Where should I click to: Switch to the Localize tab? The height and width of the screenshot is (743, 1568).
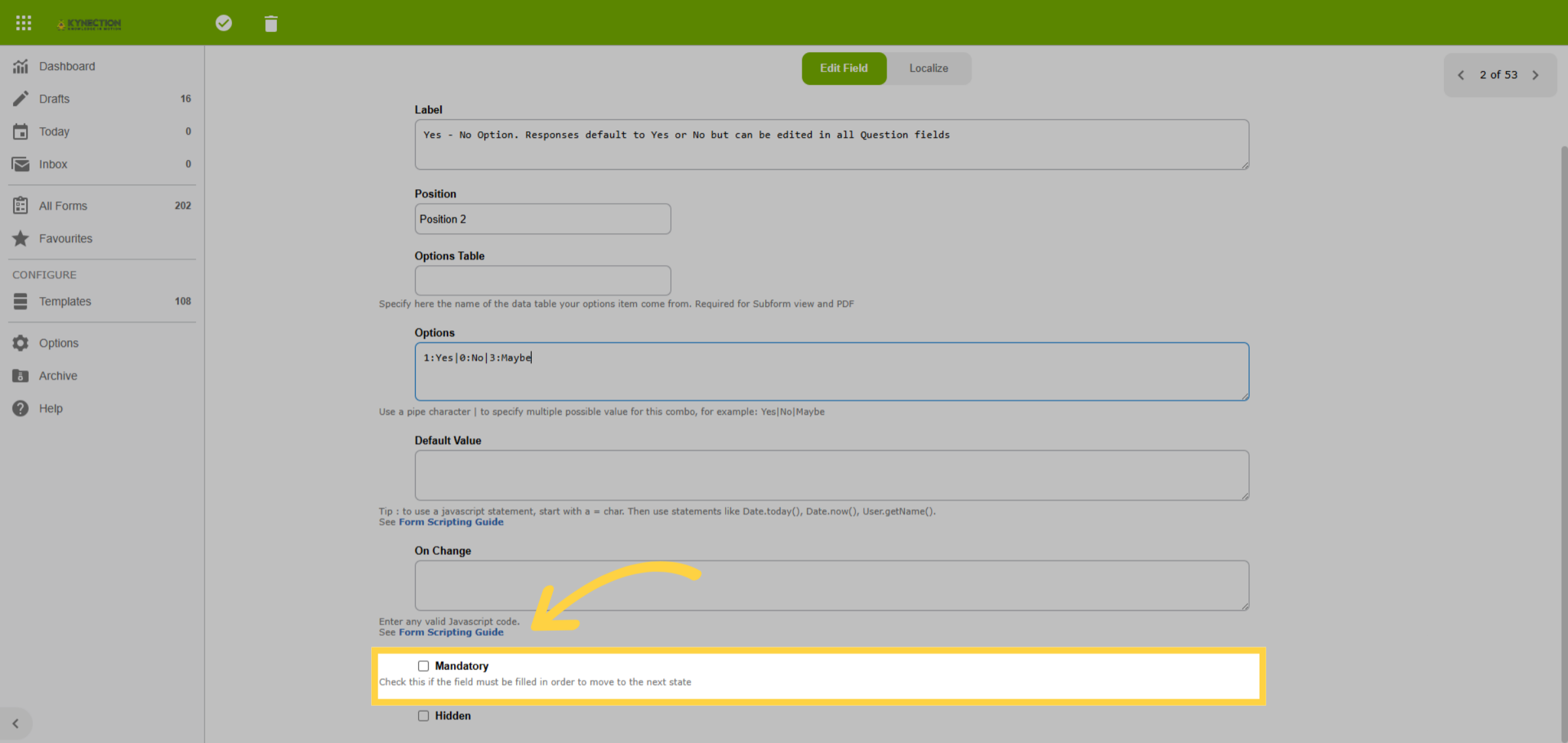pyautogui.click(x=928, y=68)
